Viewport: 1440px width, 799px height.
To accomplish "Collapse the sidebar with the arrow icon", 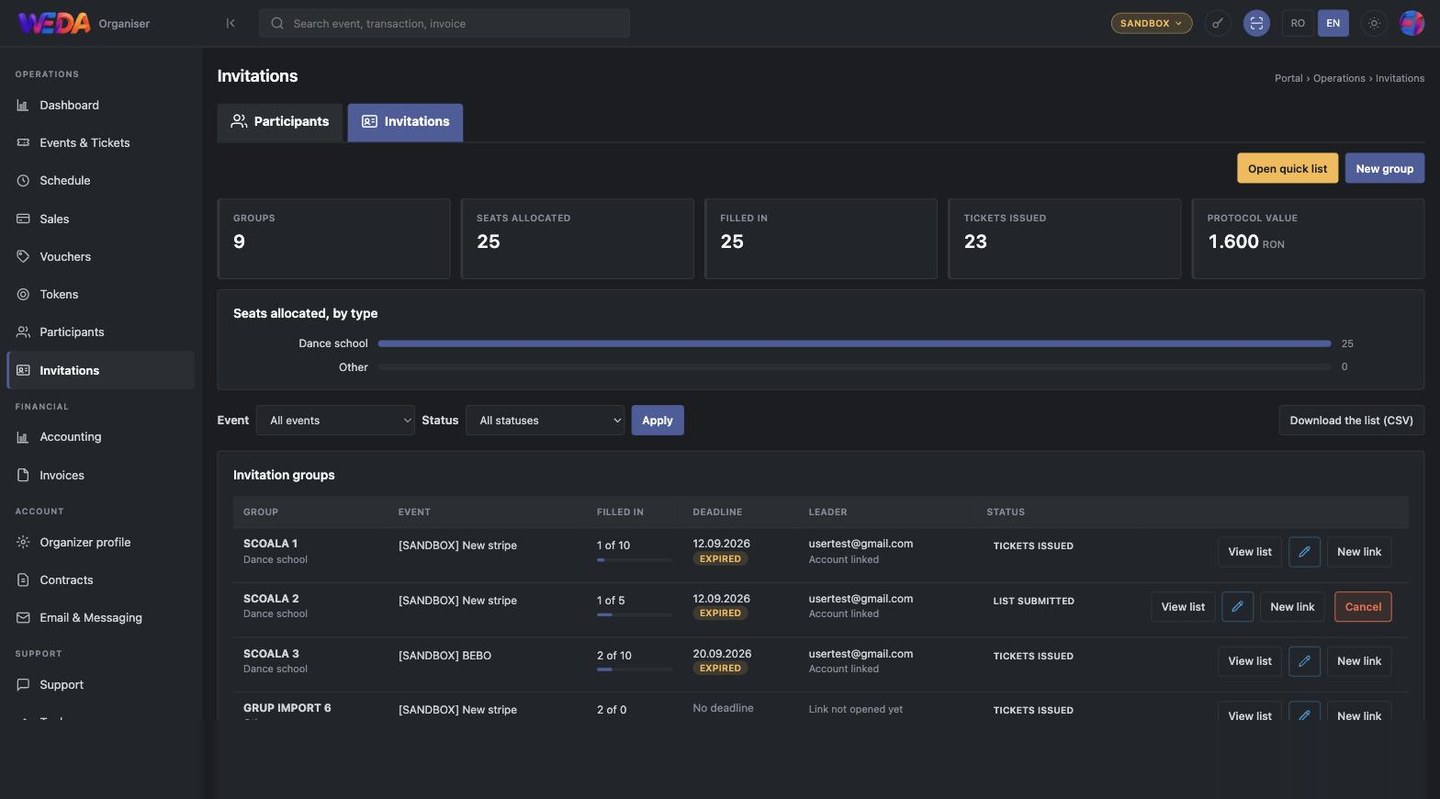I will click(x=230, y=23).
